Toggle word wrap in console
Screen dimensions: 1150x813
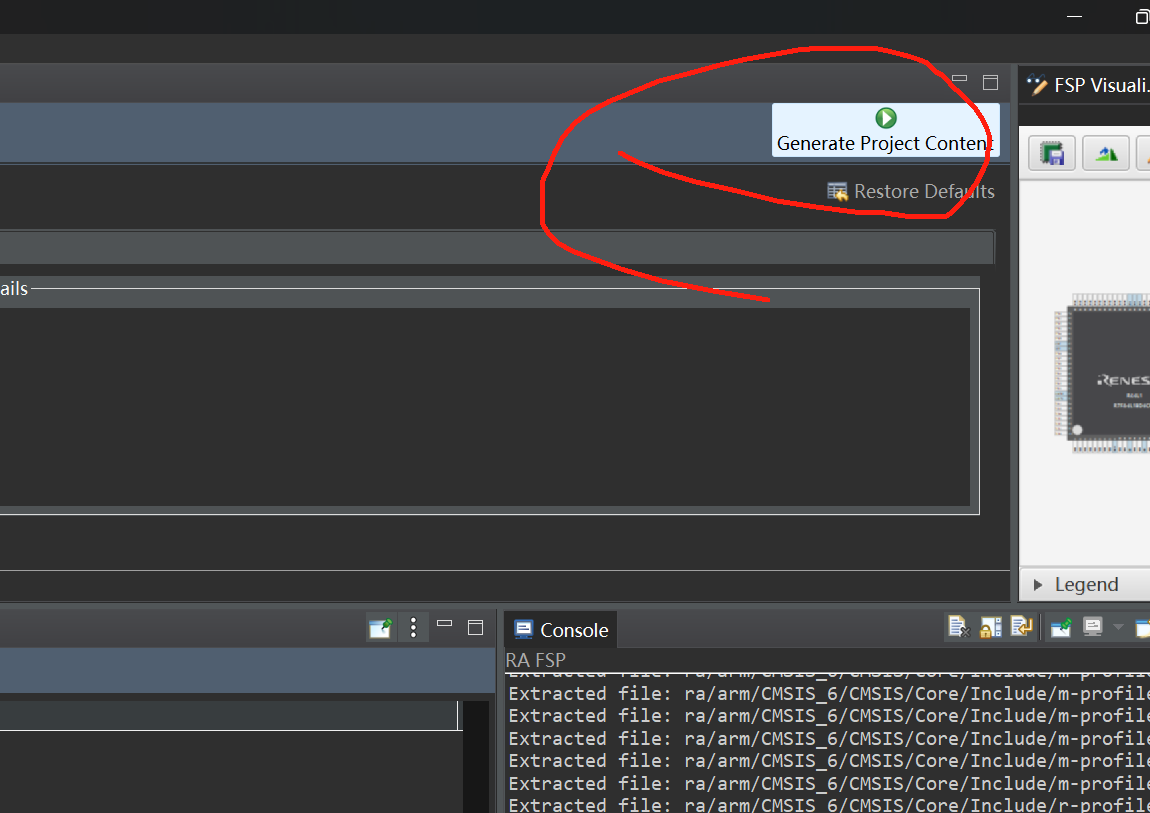(x=1022, y=627)
